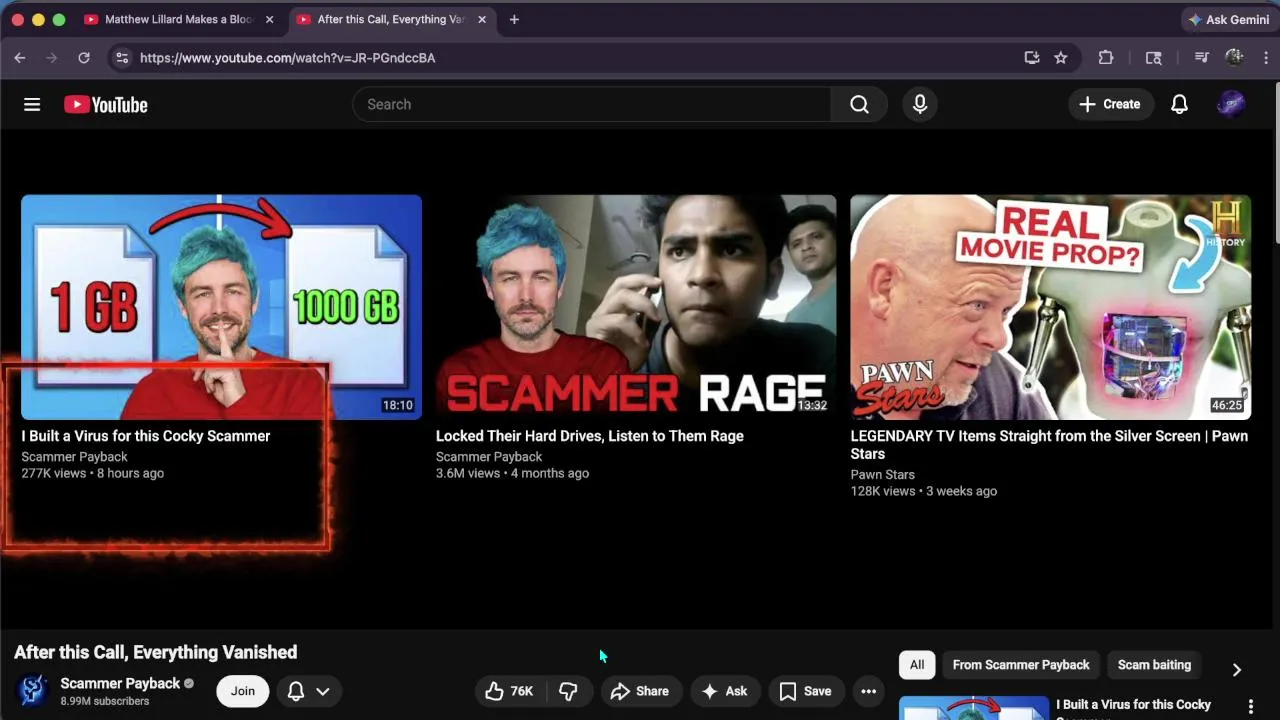Click the Join membership button
Image resolution: width=1280 pixels, height=720 pixels.
243,691
